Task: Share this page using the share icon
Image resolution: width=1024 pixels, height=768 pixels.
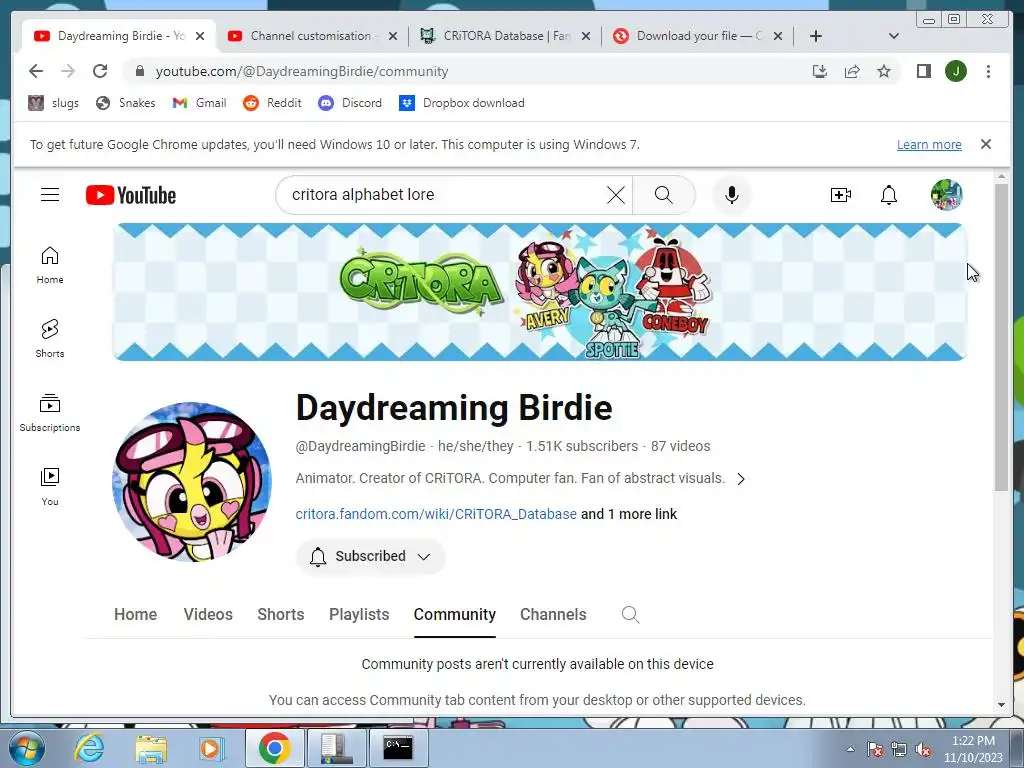Action: click(852, 71)
